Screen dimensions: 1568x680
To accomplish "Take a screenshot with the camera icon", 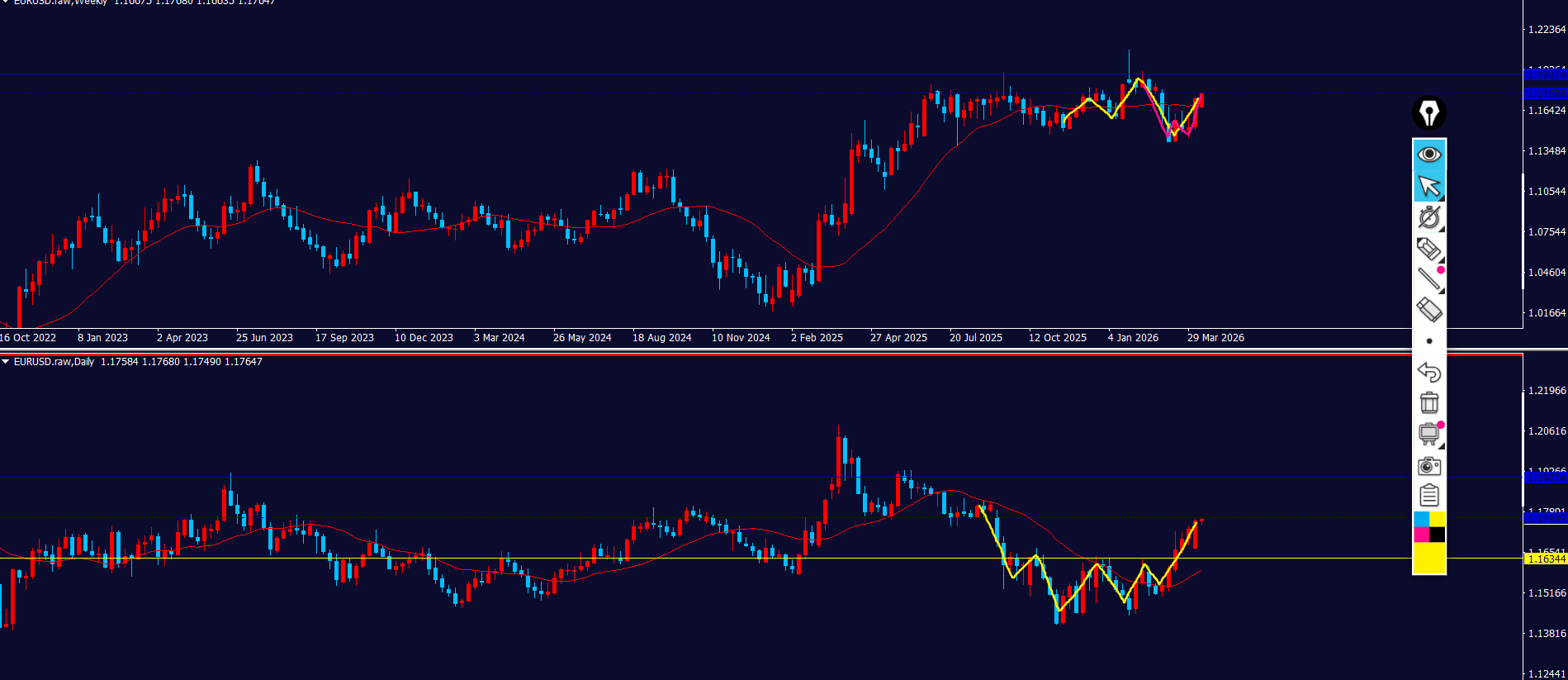I will coord(1428,466).
